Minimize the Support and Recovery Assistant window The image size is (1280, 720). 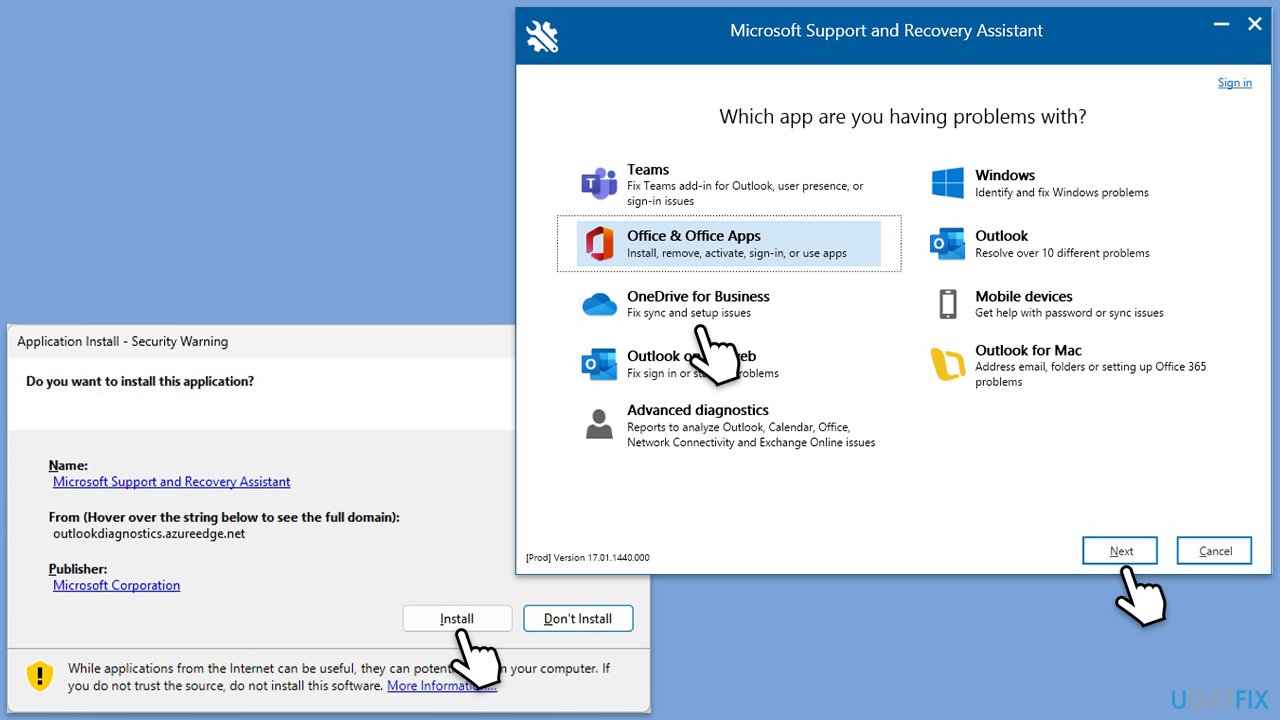tap(1221, 24)
